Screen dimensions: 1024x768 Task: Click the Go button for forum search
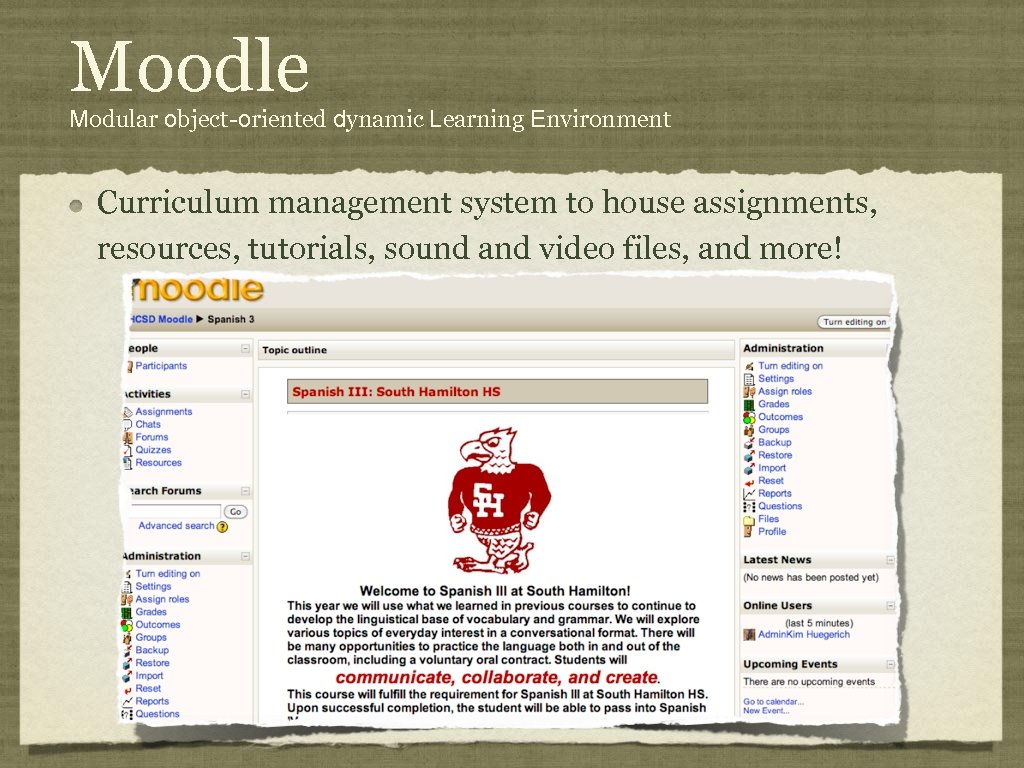pyautogui.click(x=235, y=512)
